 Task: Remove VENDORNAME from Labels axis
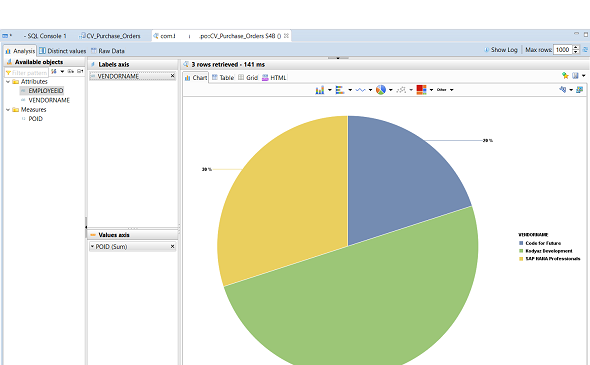(172, 76)
